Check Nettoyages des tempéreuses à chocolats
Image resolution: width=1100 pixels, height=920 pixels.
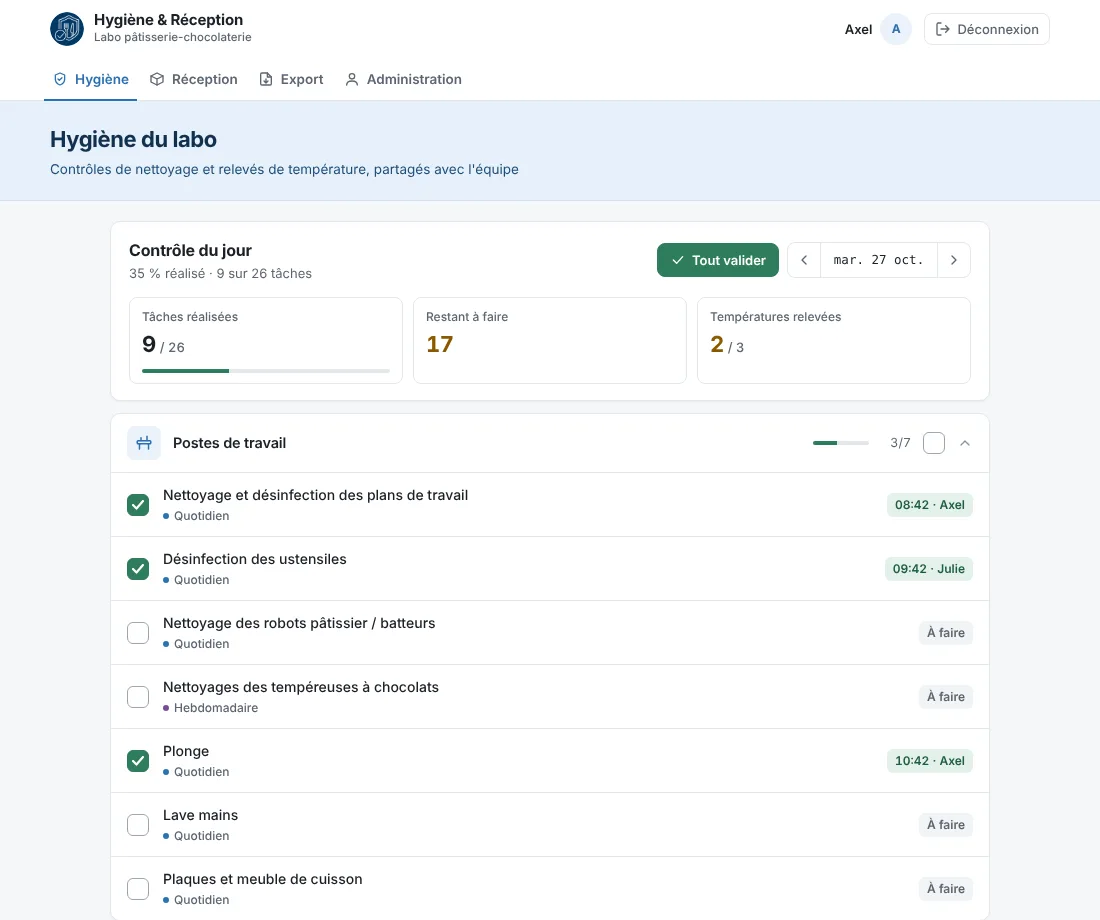coord(138,697)
